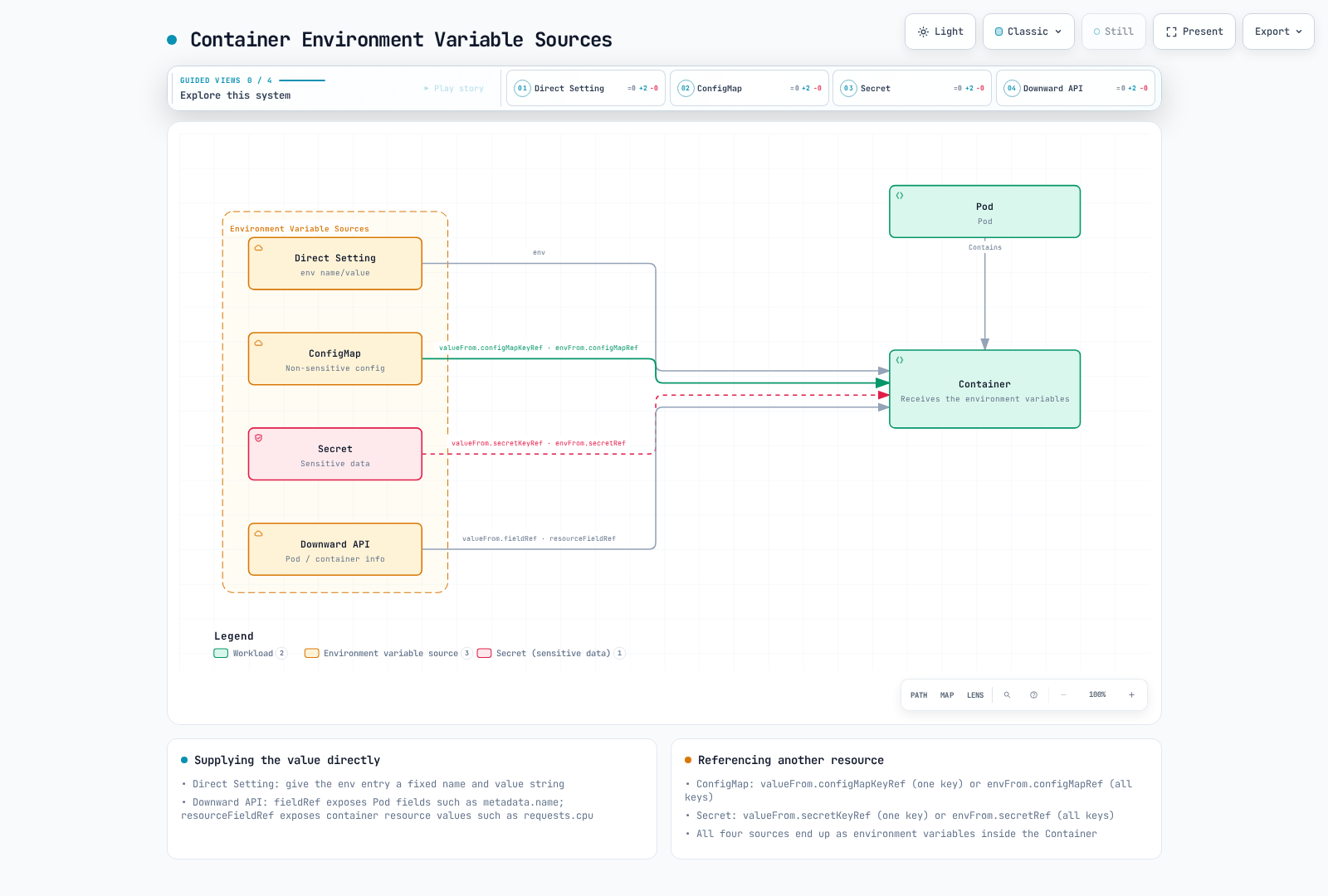This screenshot has height=896, width=1328.
Task: Select the Container node title
Action: 985,384
